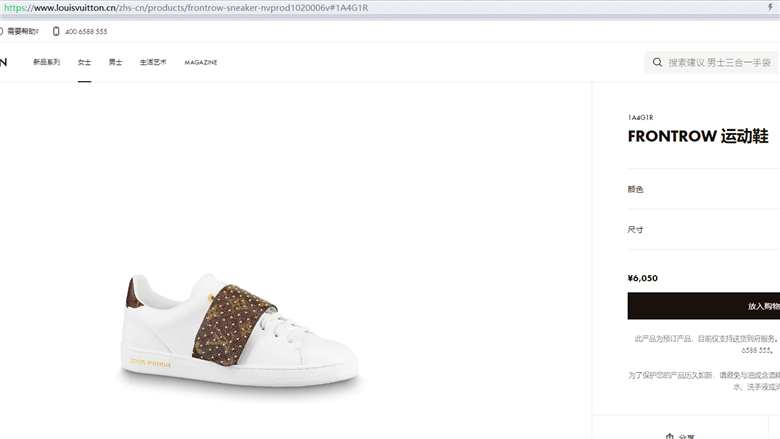This screenshot has height=439, width=780.
Task: Click the FRONTROW 运动鞋 product title
Action: coord(698,136)
